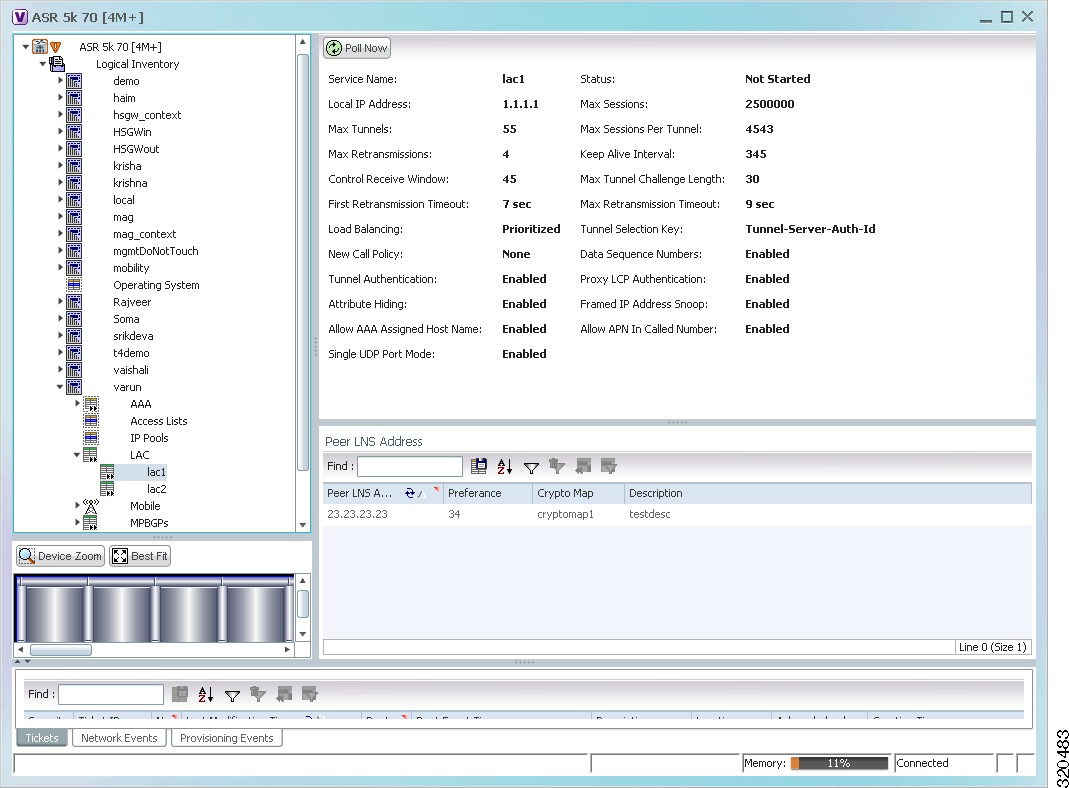Sort by the Crypto Map column header
This screenshot has height=788, width=1069.
pos(578,493)
